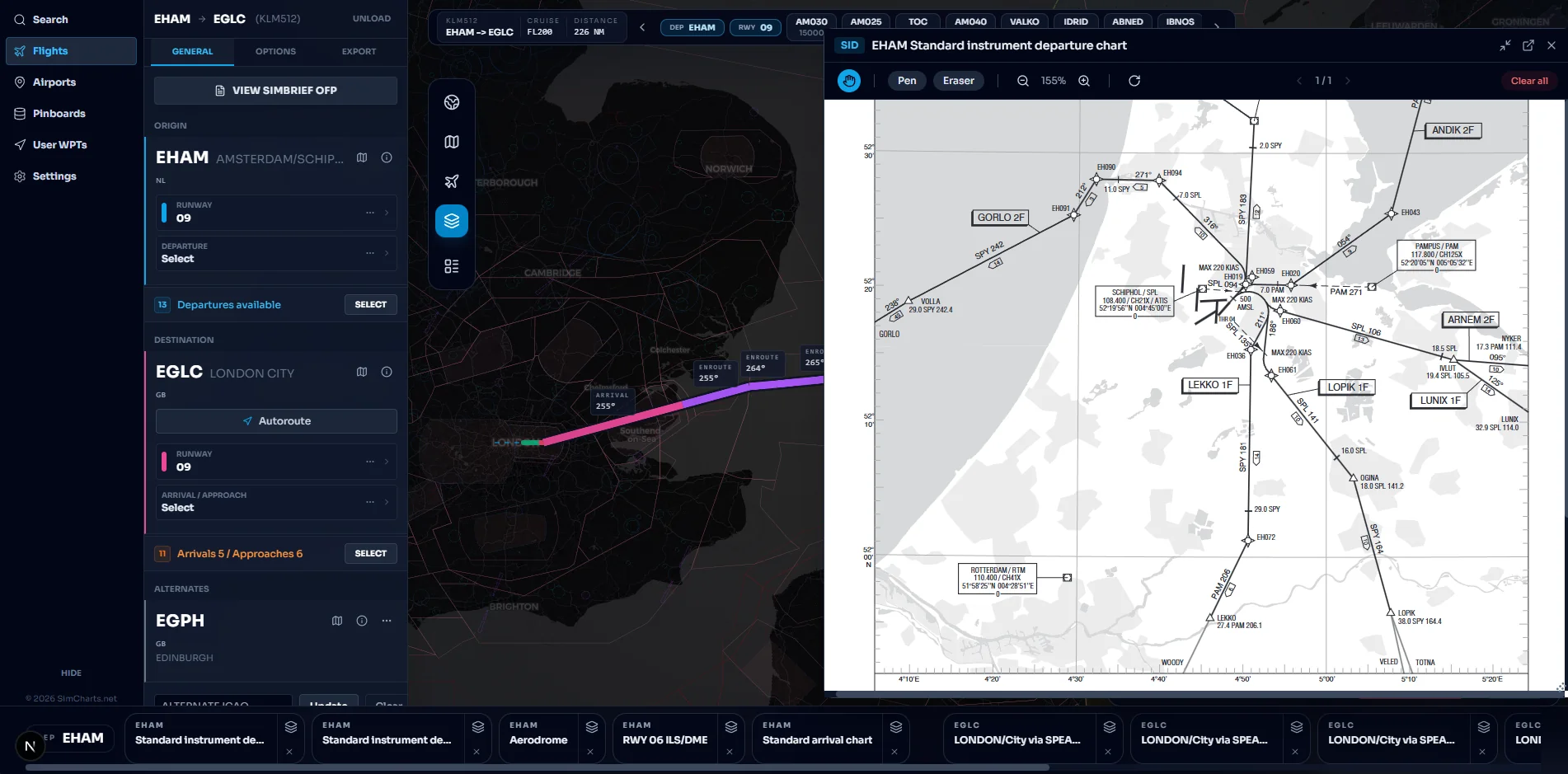Open Pinboards in the sidebar
The width and height of the screenshot is (1568, 774).
tap(71, 114)
